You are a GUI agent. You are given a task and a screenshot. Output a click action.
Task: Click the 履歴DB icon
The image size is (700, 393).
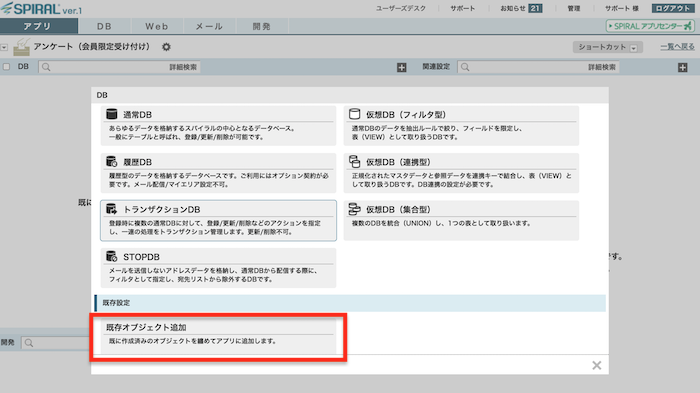[x=112, y=161]
